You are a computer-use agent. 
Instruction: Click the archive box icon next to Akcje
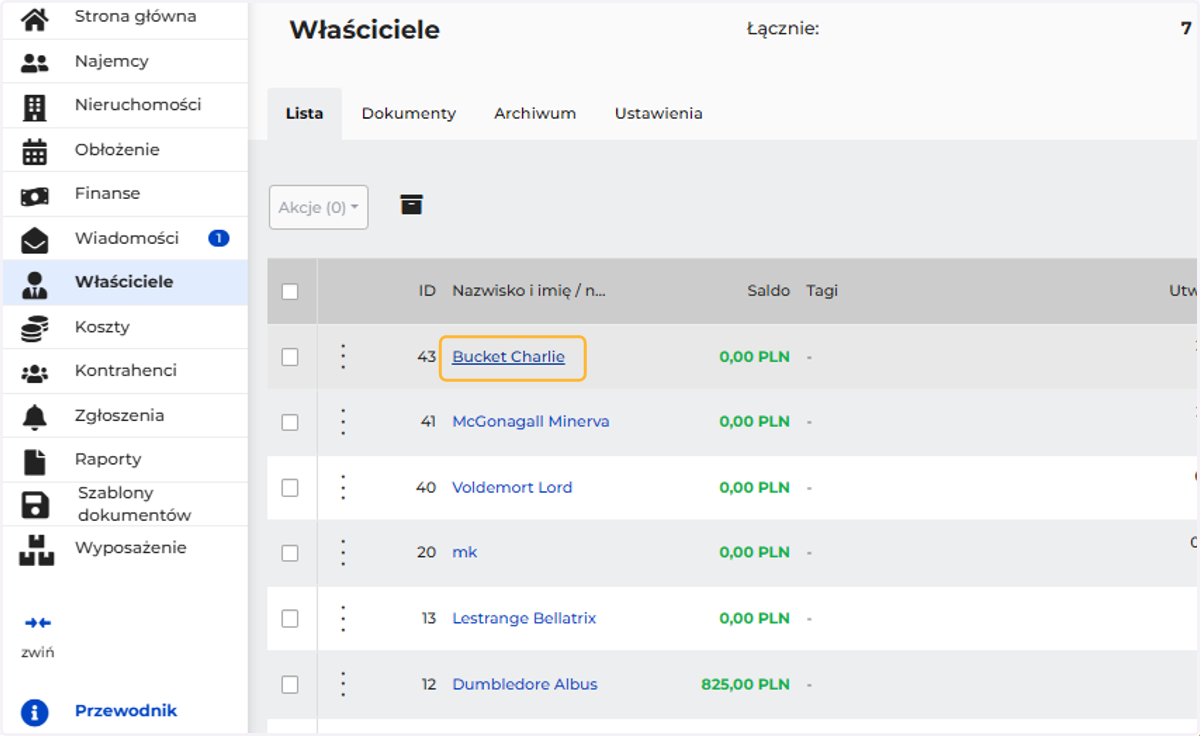(x=411, y=204)
